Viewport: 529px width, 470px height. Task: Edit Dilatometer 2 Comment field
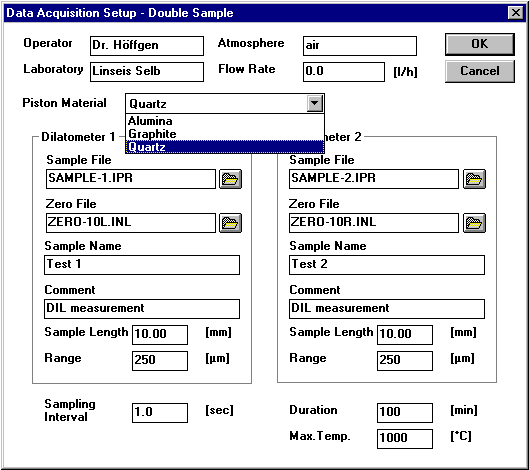coord(387,309)
